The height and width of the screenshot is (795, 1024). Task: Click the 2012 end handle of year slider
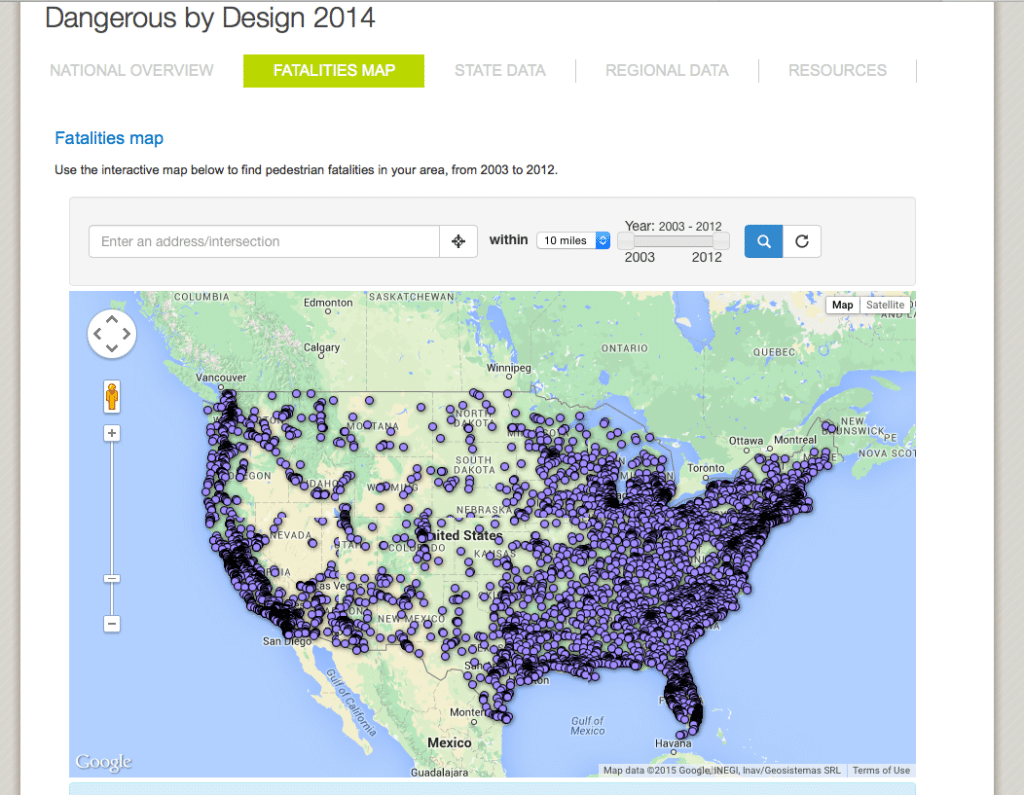[x=721, y=241]
